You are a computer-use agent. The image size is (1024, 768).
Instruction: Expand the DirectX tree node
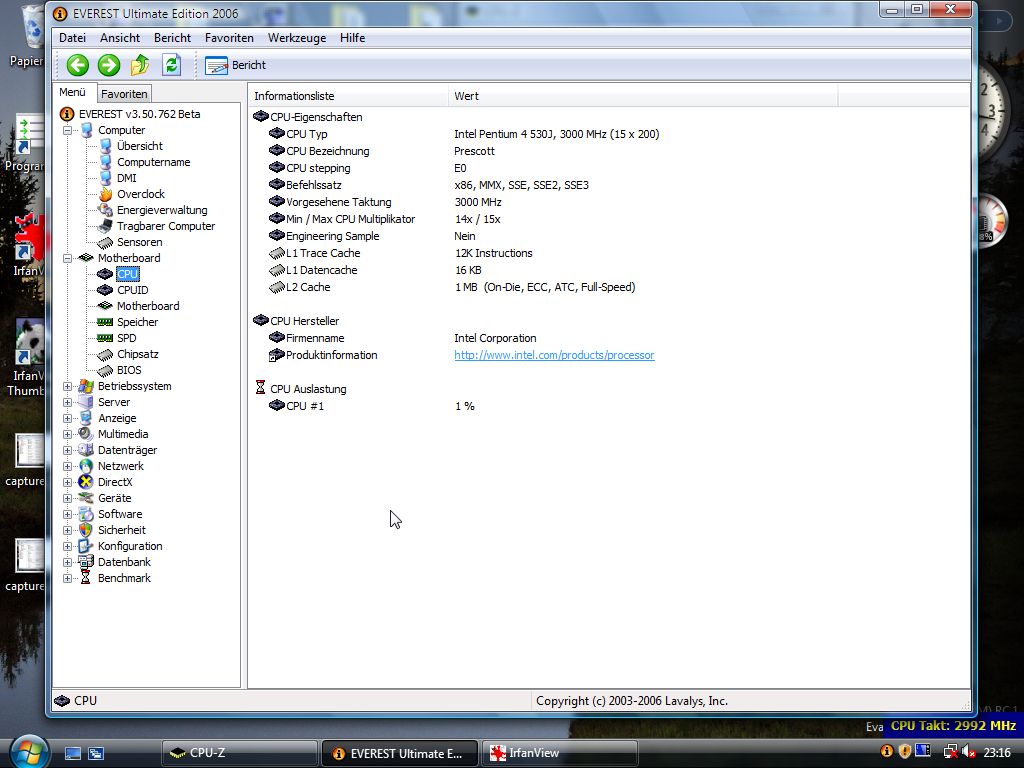click(67, 483)
